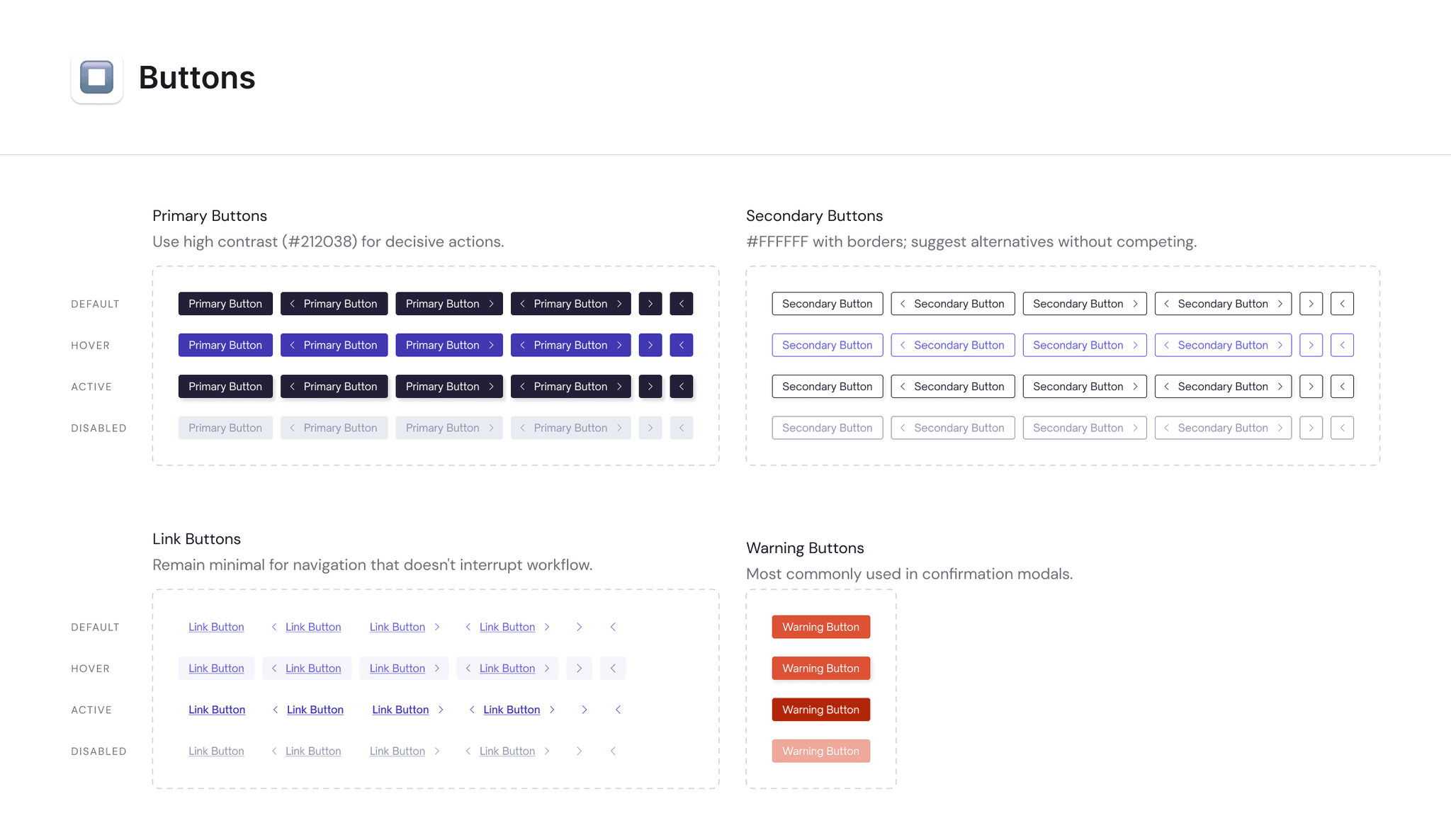This screenshot has height=840, width=1451.
Task: Click active secondary left-chevron icon-only button
Action: click(1342, 387)
